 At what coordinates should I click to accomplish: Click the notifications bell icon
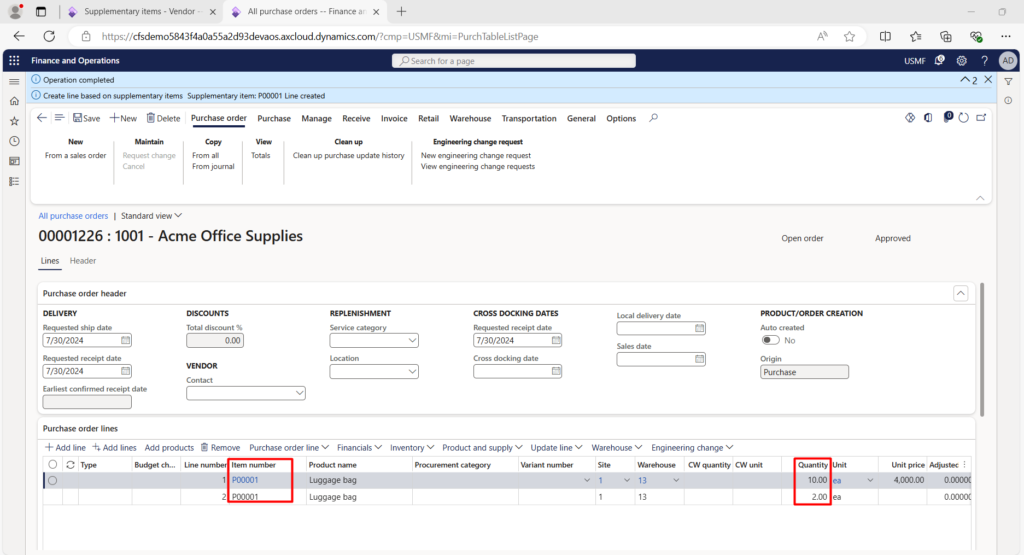(x=939, y=61)
